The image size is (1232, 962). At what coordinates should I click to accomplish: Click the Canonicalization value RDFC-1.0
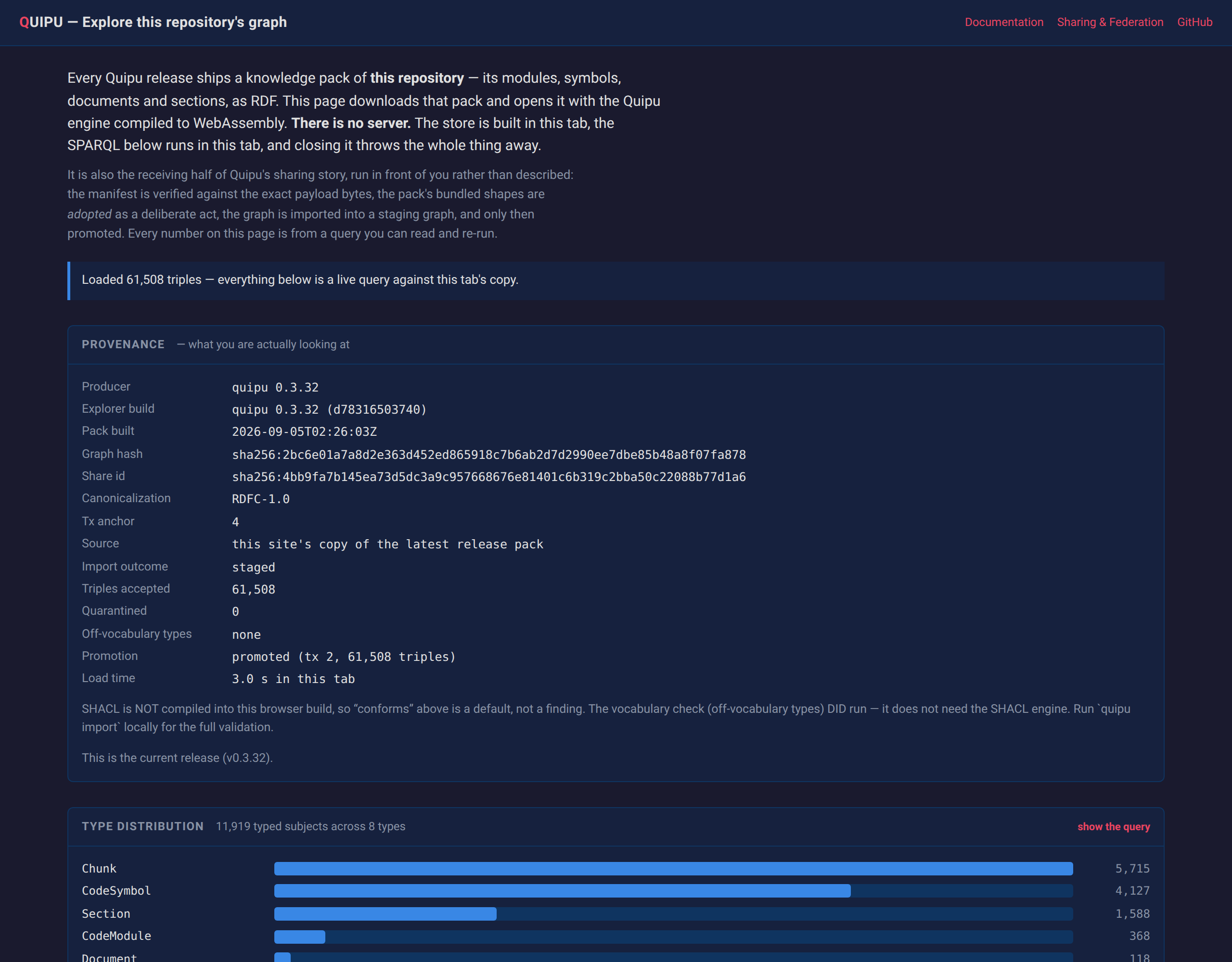pos(261,498)
